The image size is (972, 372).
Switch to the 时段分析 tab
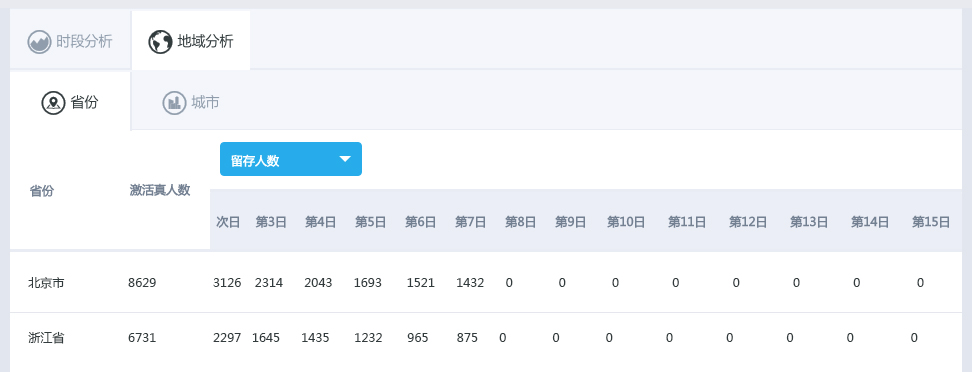point(70,42)
